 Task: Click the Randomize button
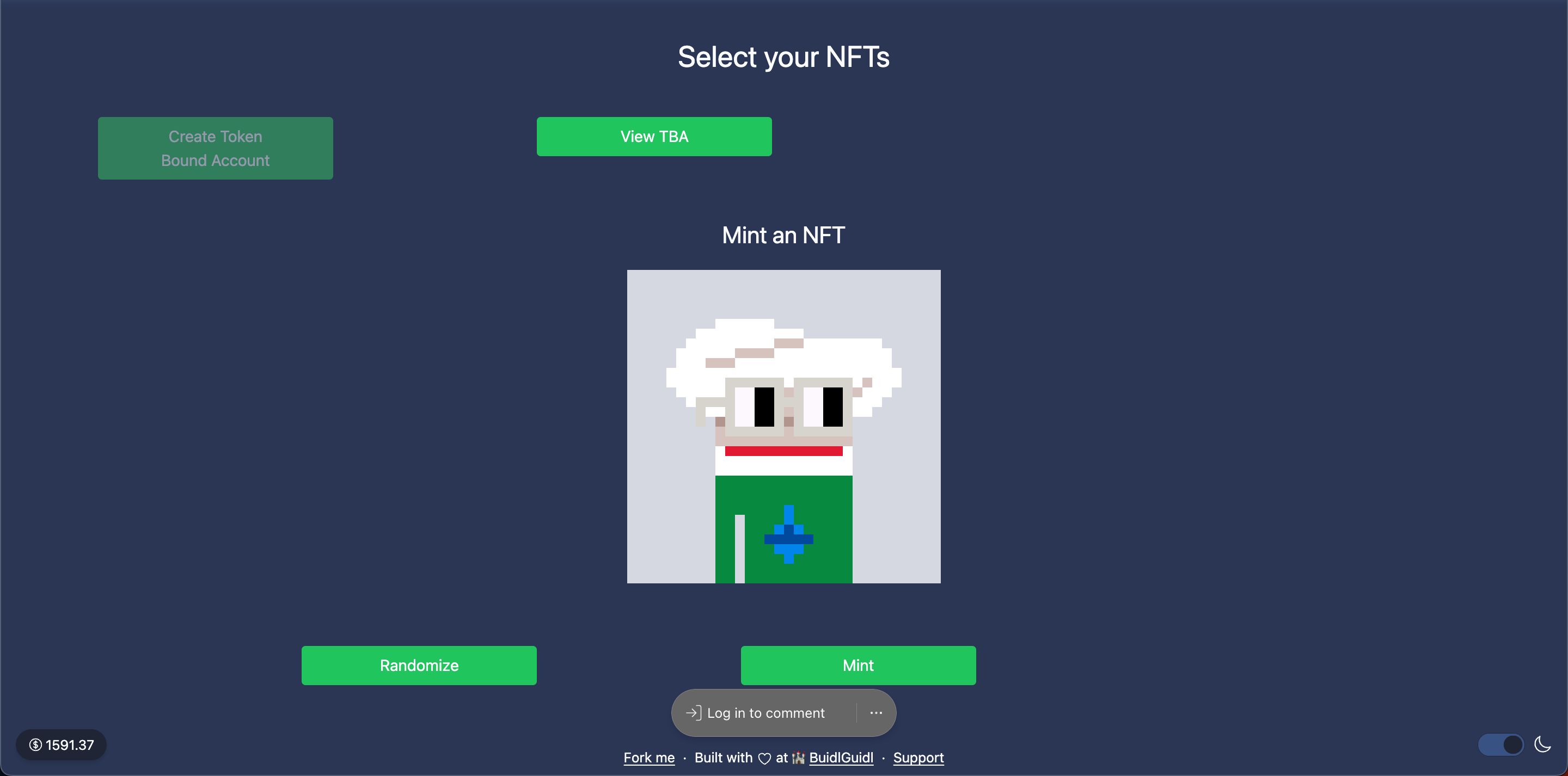pos(419,665)
